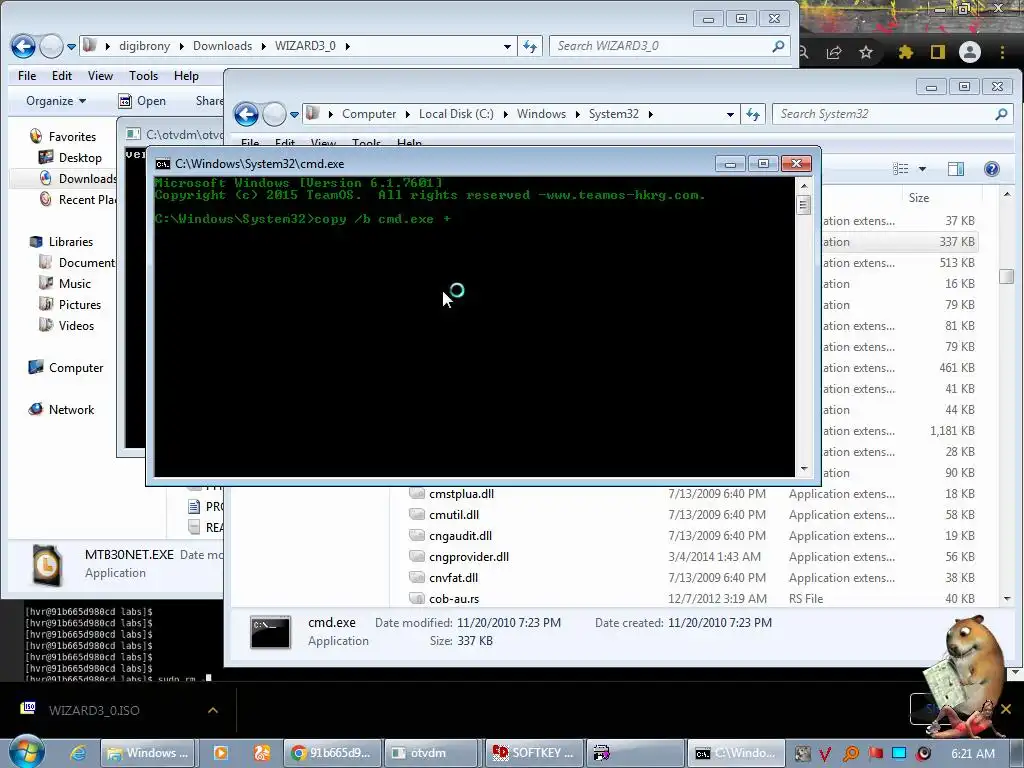The height and width of the screenshot is (768, 1024).
Task: Refresh the System32 folder view
Action: (754, 114)
